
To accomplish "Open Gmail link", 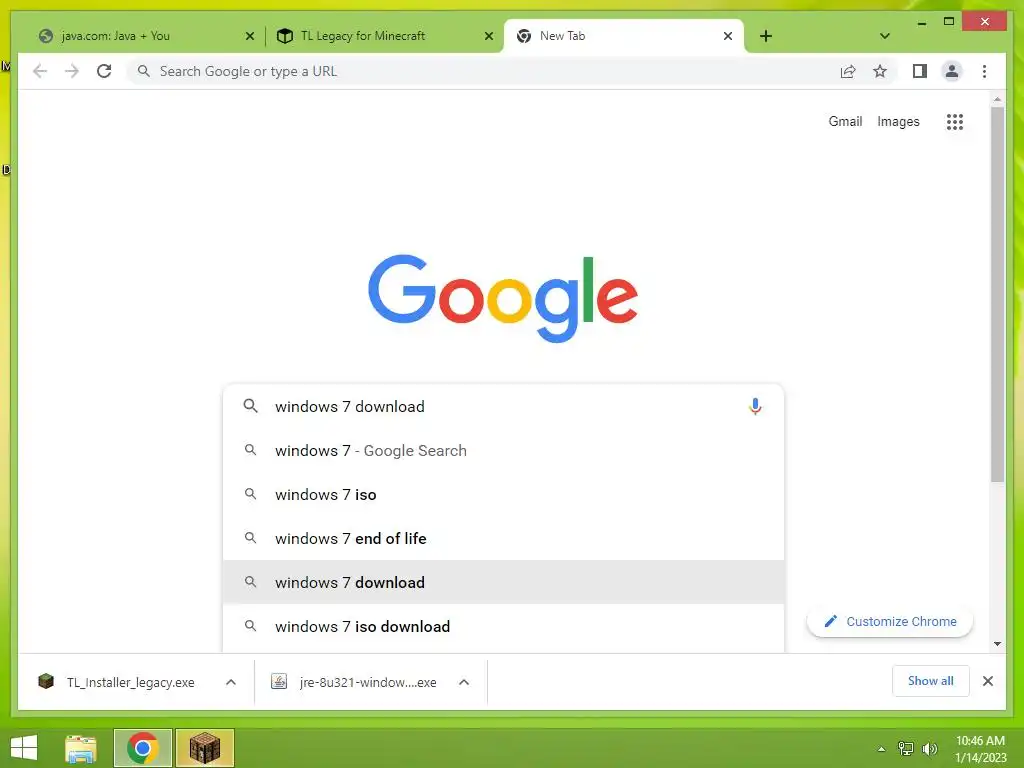I will tap(845, 121).
